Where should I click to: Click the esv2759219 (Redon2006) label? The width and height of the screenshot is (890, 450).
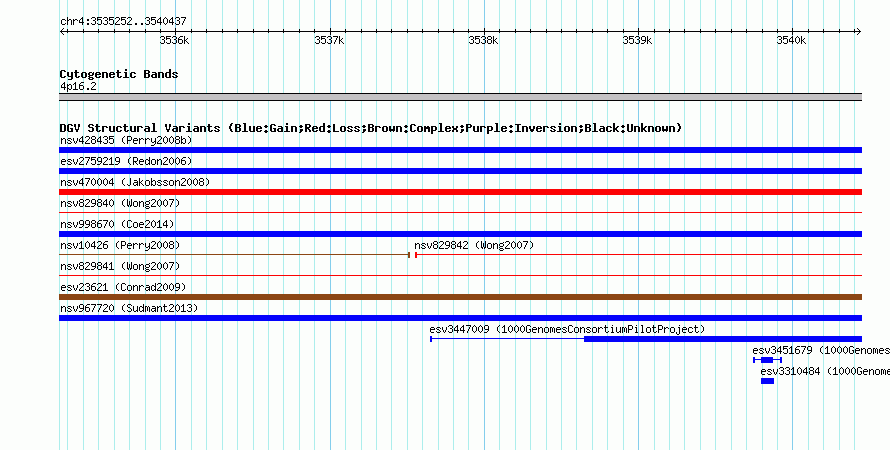tap(126, 161)
